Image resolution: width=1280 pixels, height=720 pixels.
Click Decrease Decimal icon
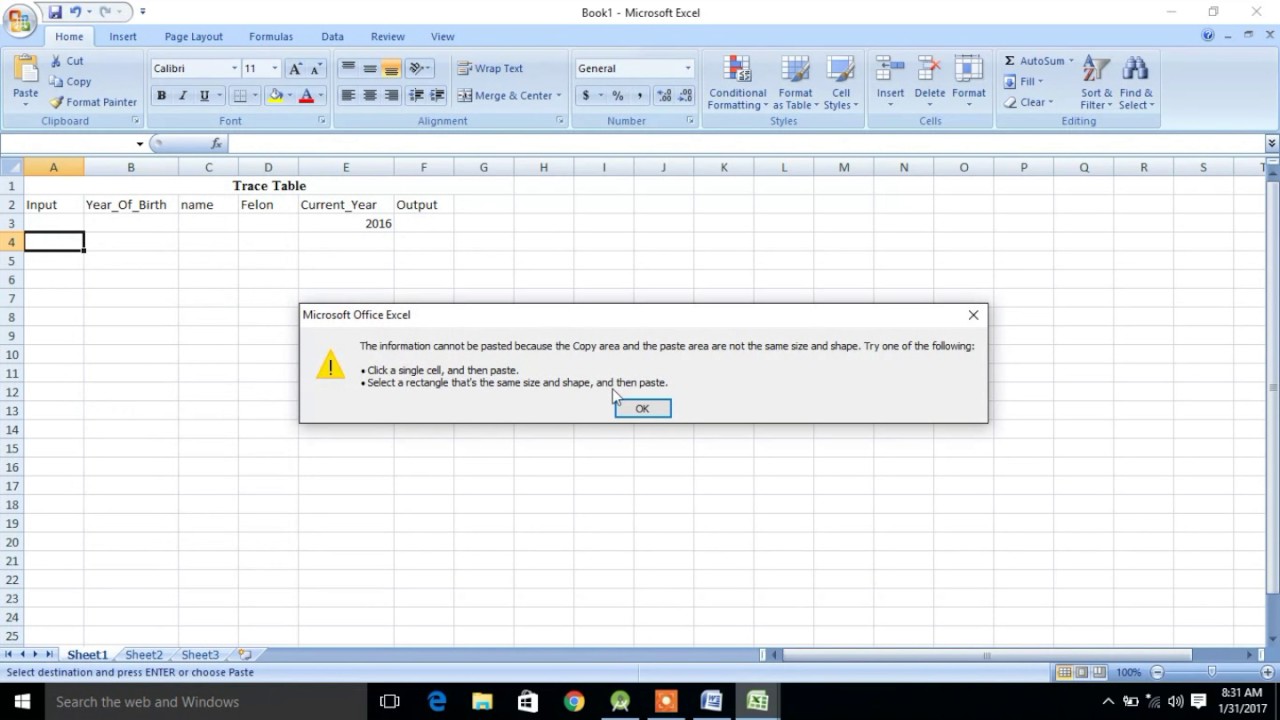(x=685, y=95)
